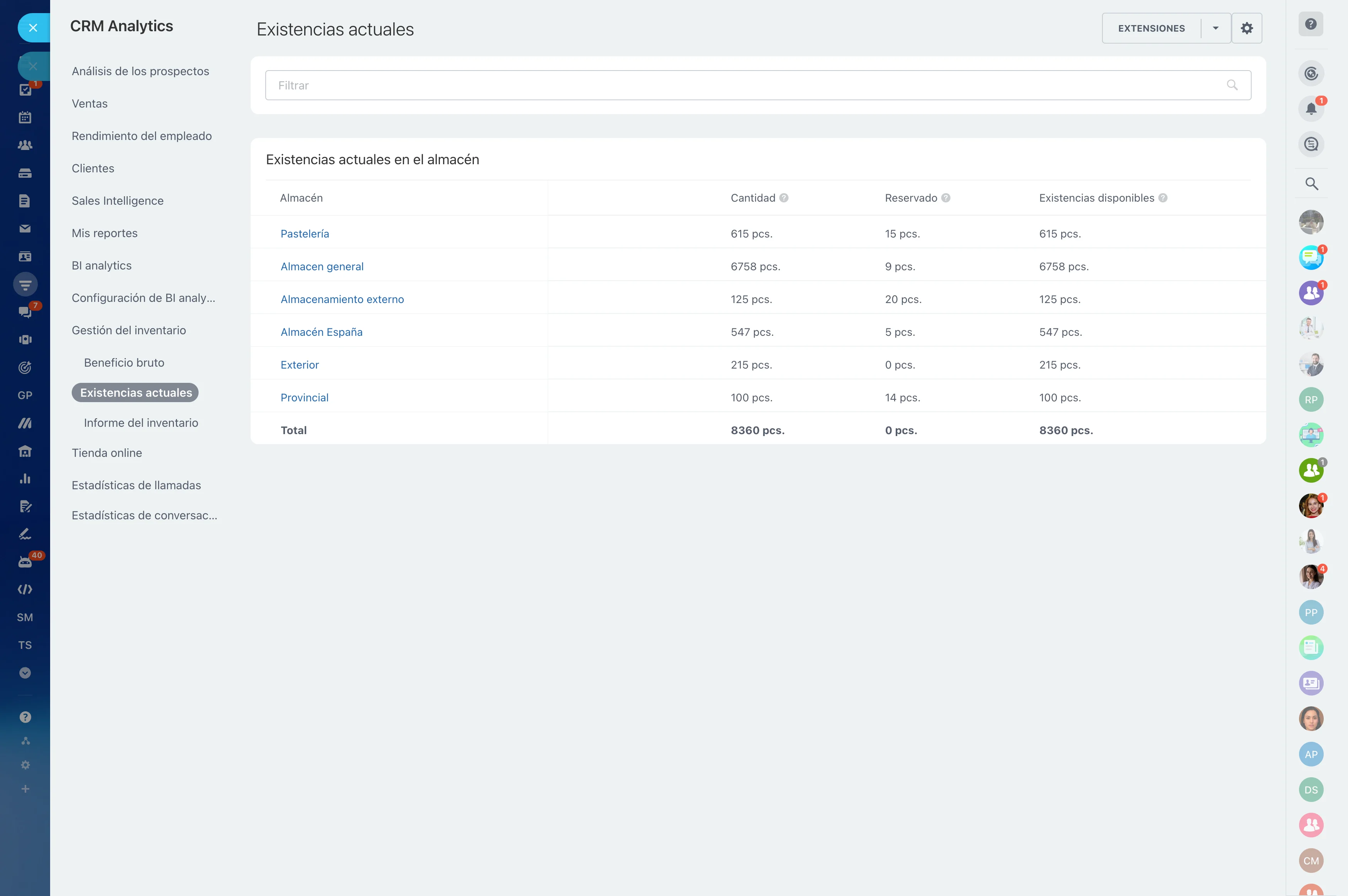Open the calendar icon in left sidebar
The height and width of the screenshot is (896, 1348).
[25, 118]
